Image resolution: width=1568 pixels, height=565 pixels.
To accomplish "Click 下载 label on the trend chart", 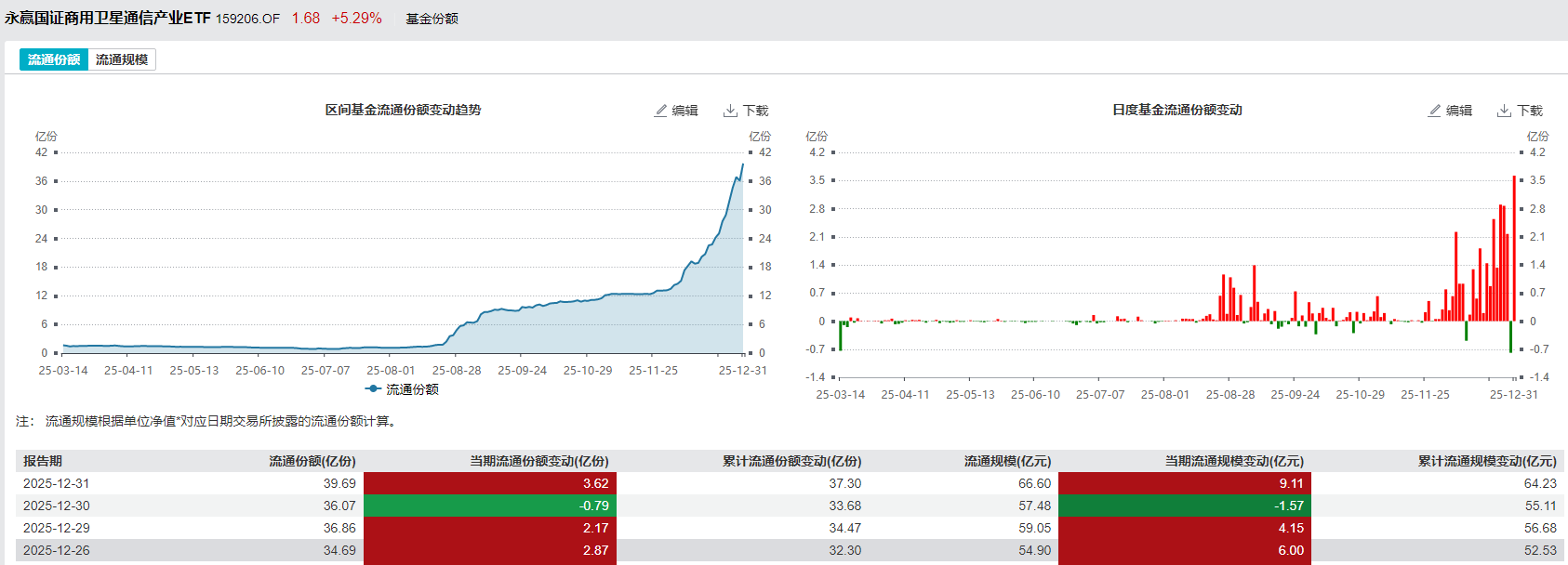I will point(756,111).
